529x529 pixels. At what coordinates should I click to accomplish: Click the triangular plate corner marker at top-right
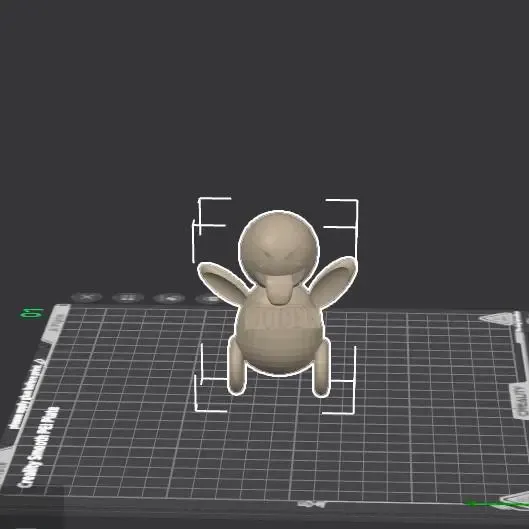(500, 318)
